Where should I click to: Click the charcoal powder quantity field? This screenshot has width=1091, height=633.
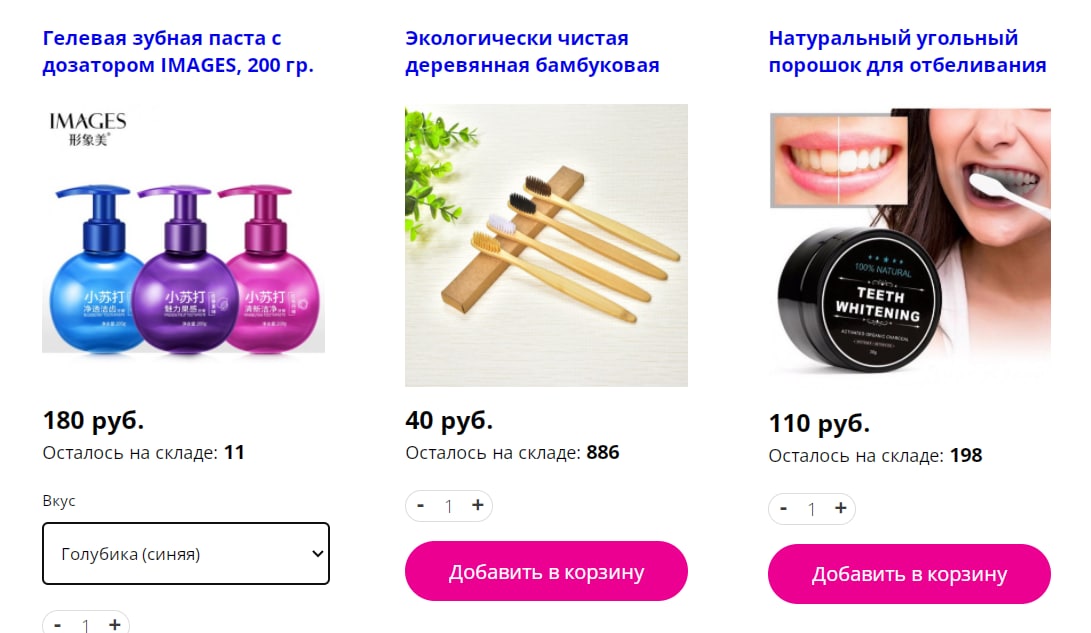[812, 509]
